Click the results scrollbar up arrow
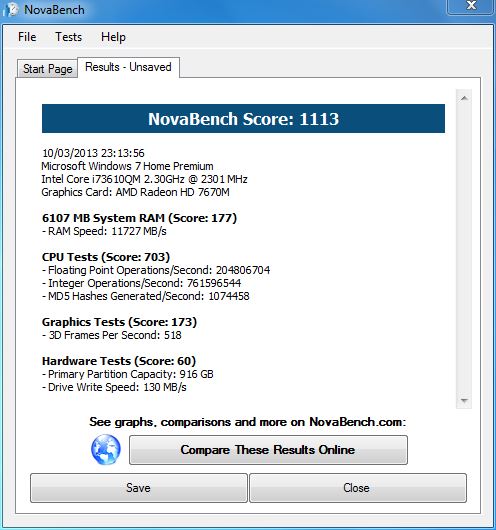496x530 pixels. pyautogui.click(x=464, y=98)
